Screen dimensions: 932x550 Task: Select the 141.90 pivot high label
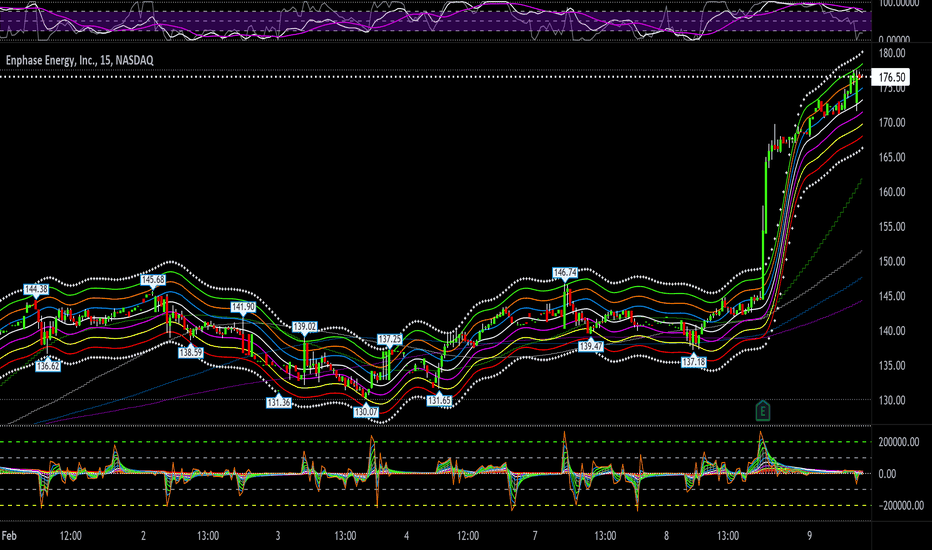243,307
